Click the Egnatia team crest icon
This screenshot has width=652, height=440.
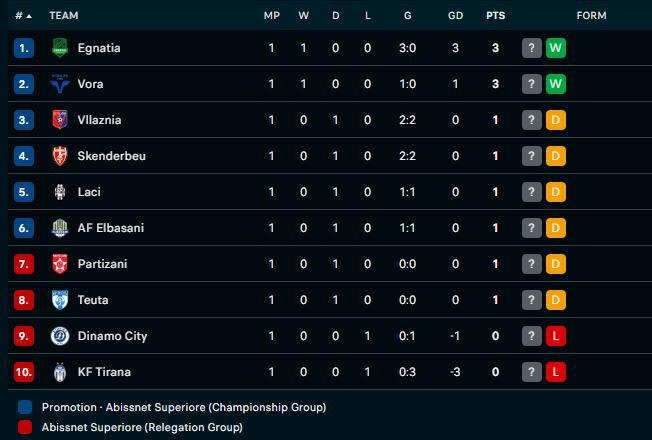[60, 48]
